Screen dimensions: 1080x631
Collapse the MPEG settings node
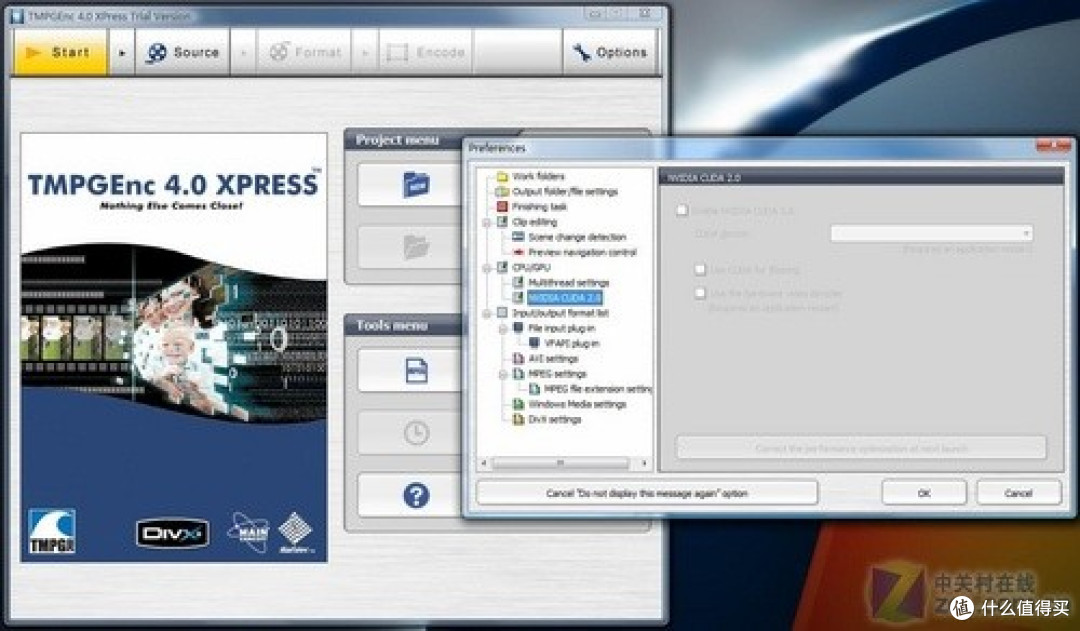tap(503, 374)
